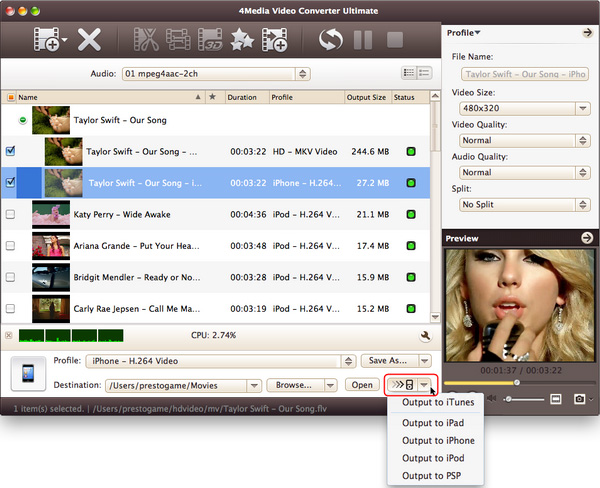Expand the Video Size 480x320 dropdown
This screenshot has width=600, height=488.
pos(524,107)
